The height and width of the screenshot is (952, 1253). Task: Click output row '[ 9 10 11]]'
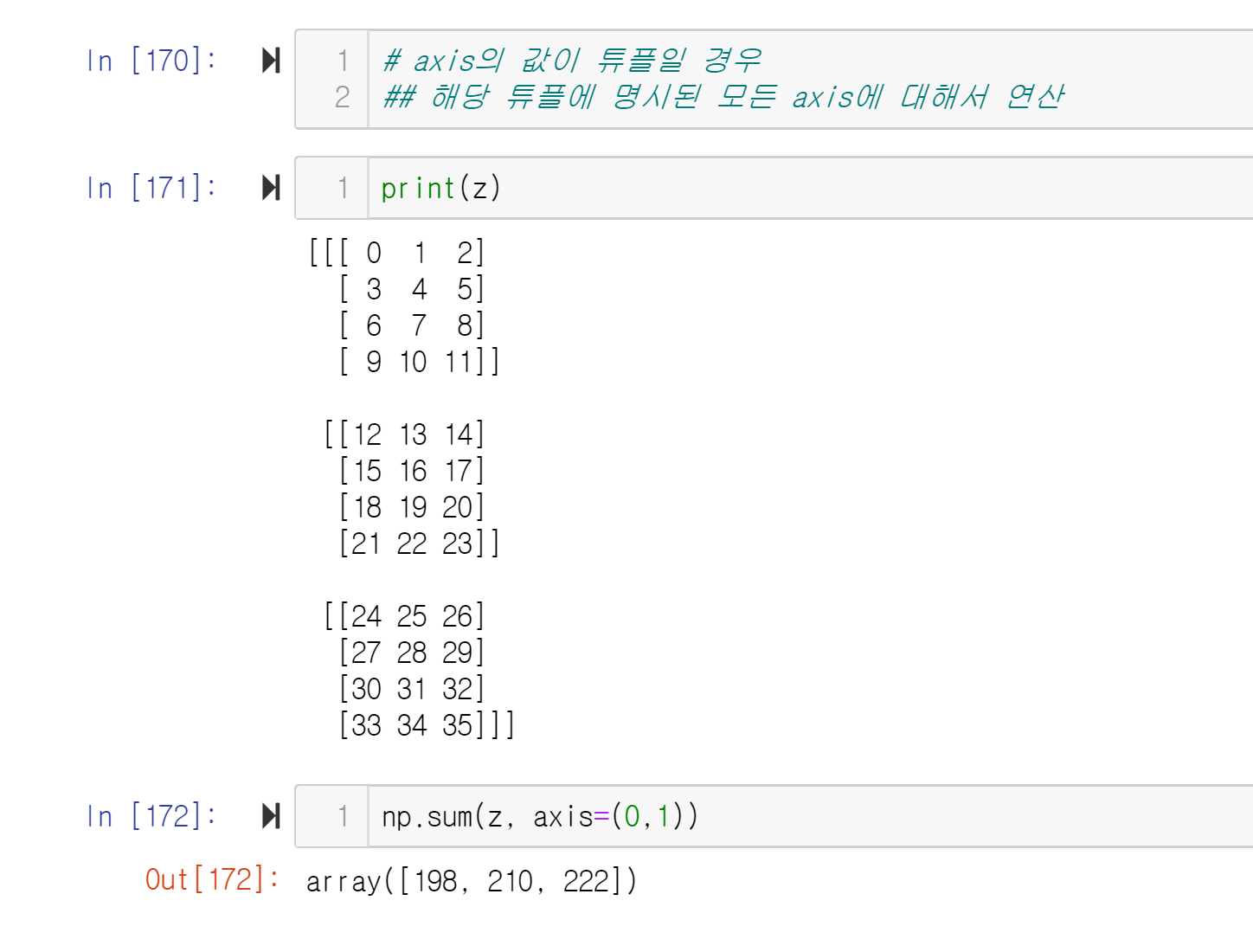[419, 362]
